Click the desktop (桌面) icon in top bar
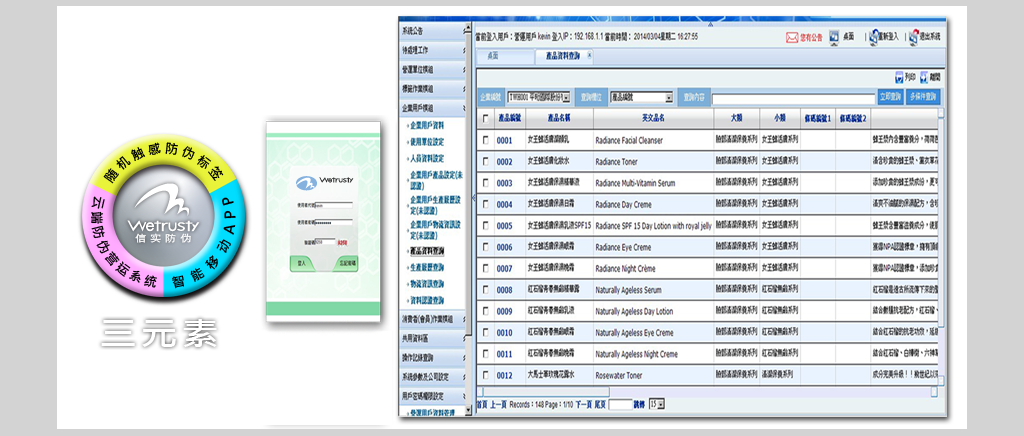This screenshot has height=436, width=1024. 836,36
